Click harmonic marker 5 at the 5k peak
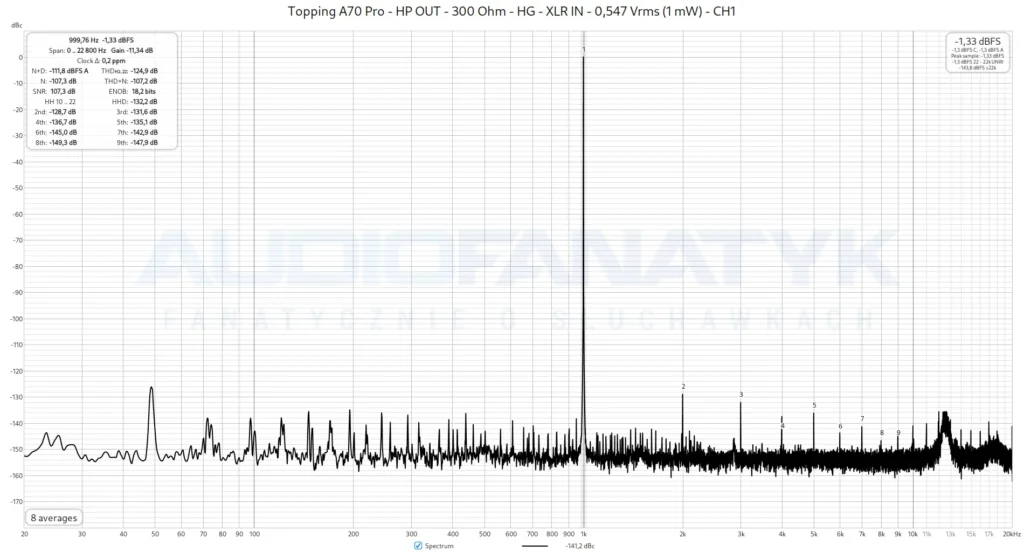The height and width of the screenshot is (552, 1024). click(x=814, y=405)
